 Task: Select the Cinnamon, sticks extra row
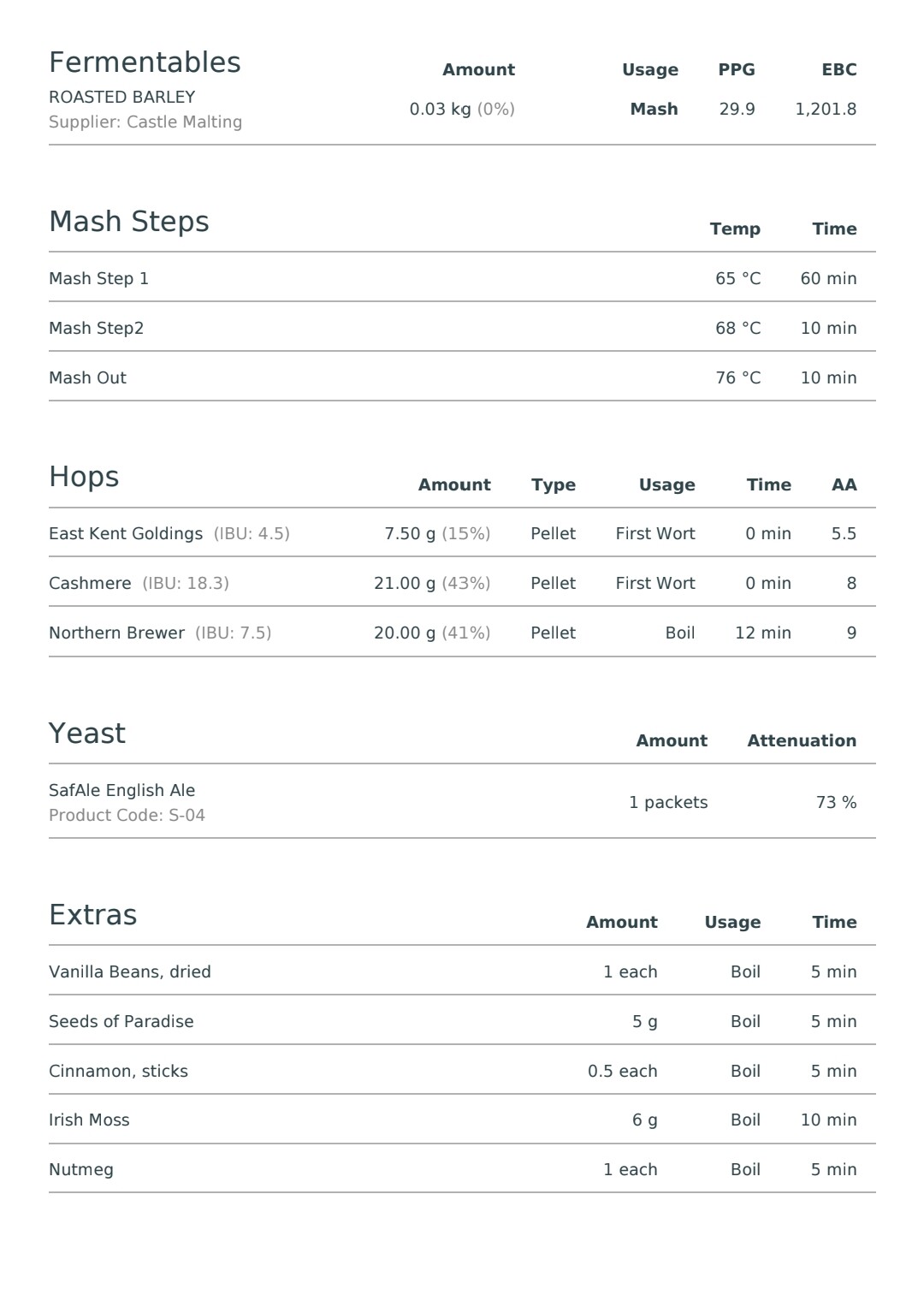point(462,1070)
